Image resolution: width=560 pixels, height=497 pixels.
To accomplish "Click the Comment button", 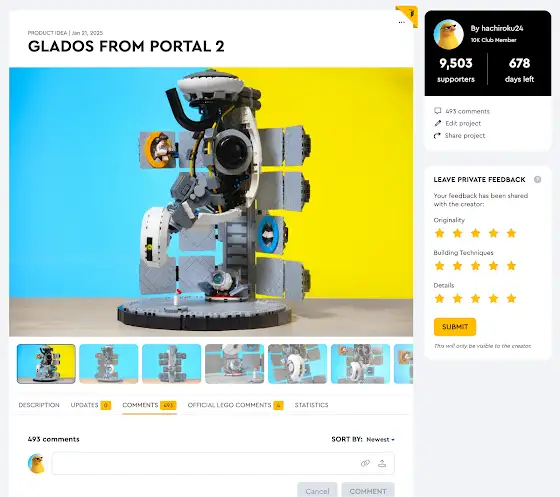I will point(368,491).
